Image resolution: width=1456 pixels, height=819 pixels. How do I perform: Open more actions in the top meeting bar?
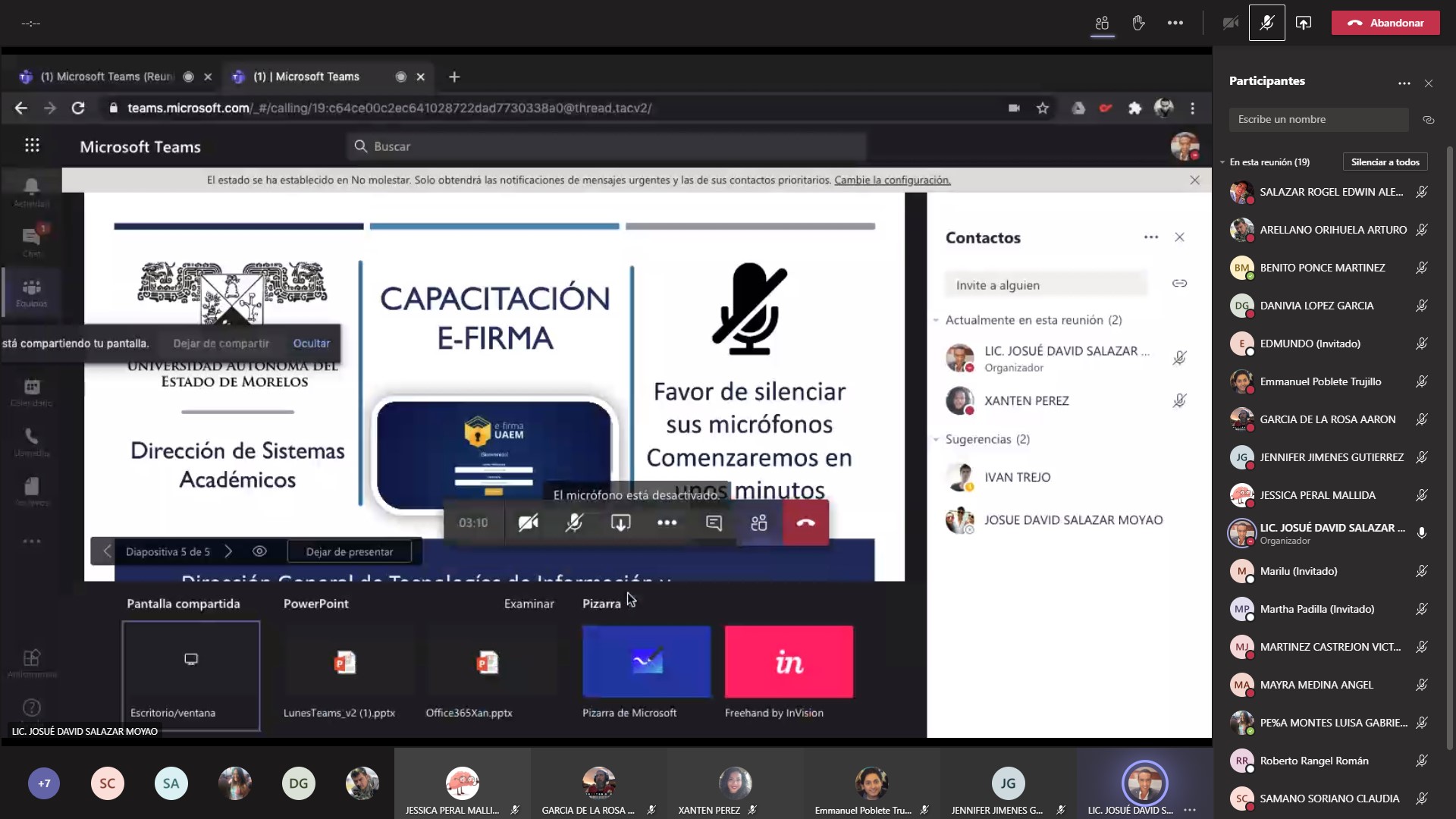point(1175,23)
